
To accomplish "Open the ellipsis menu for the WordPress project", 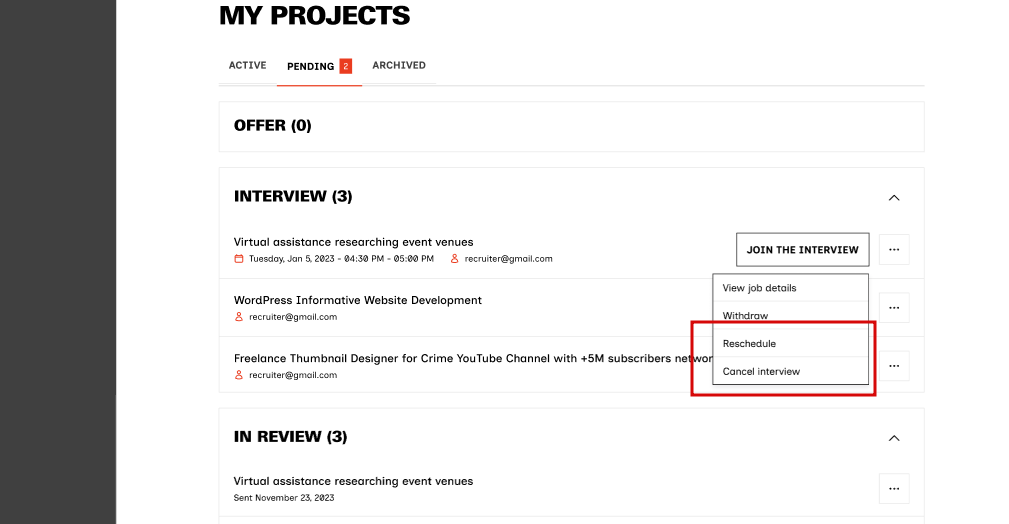I will [x=894, y=308].
